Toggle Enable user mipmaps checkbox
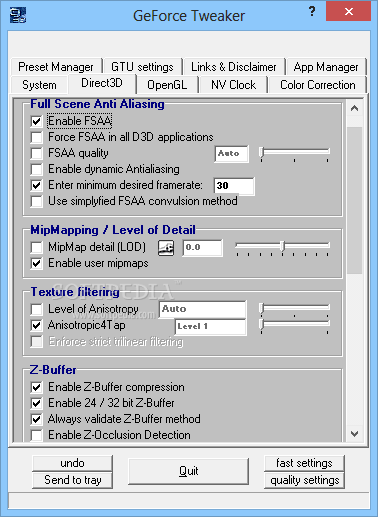This screenshot has width=378, height=517. click(36, 263)
